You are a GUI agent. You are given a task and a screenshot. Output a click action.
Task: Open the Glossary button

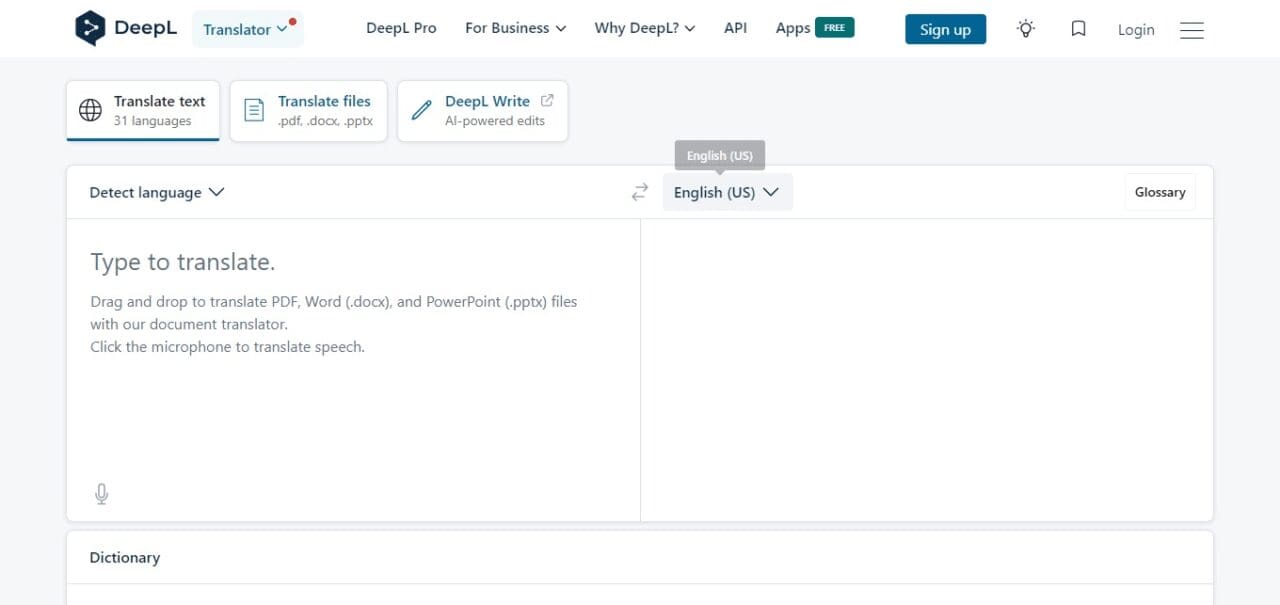coord(1160,192)
